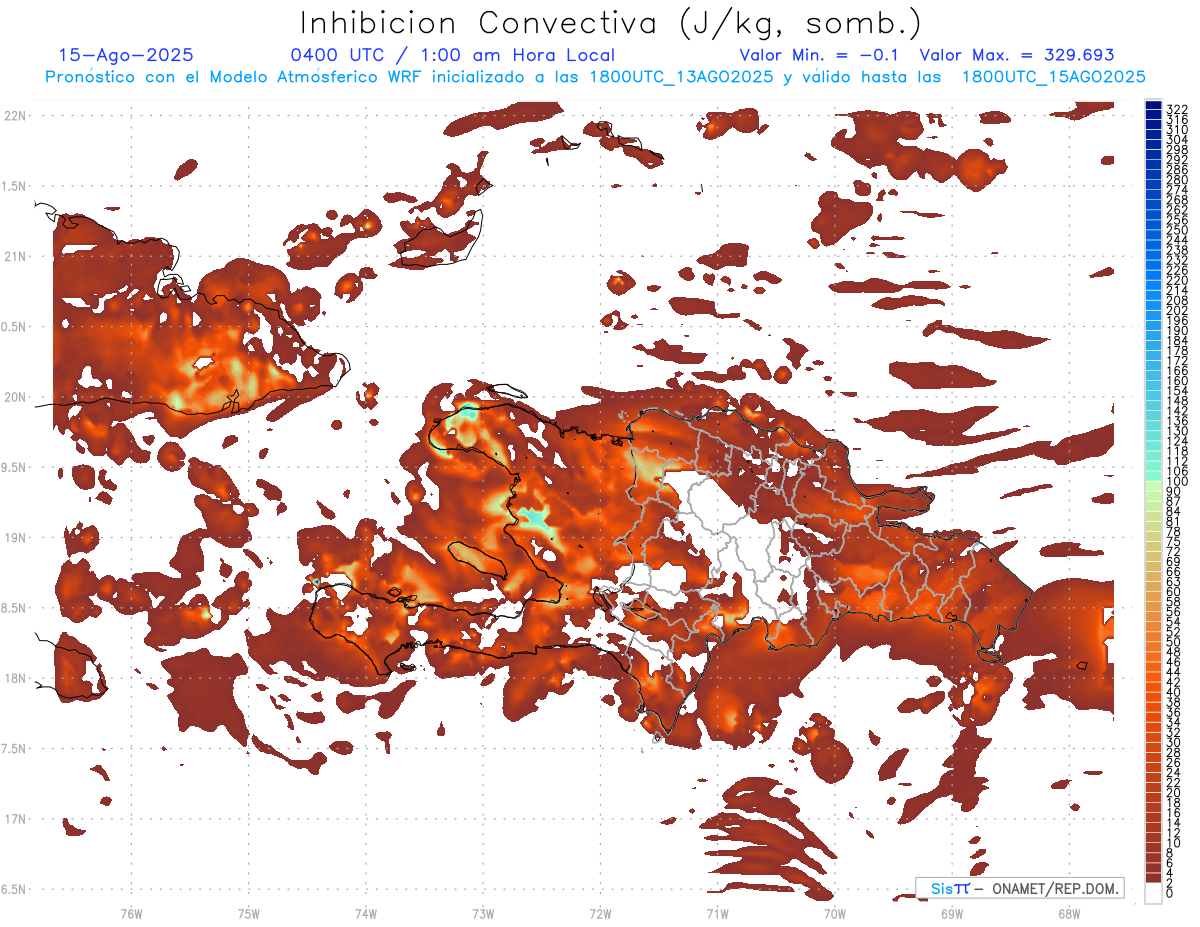Screen dimensions: 1200x927
Task: Click the 40 value on the colorbar
Action: [1173, 692]
